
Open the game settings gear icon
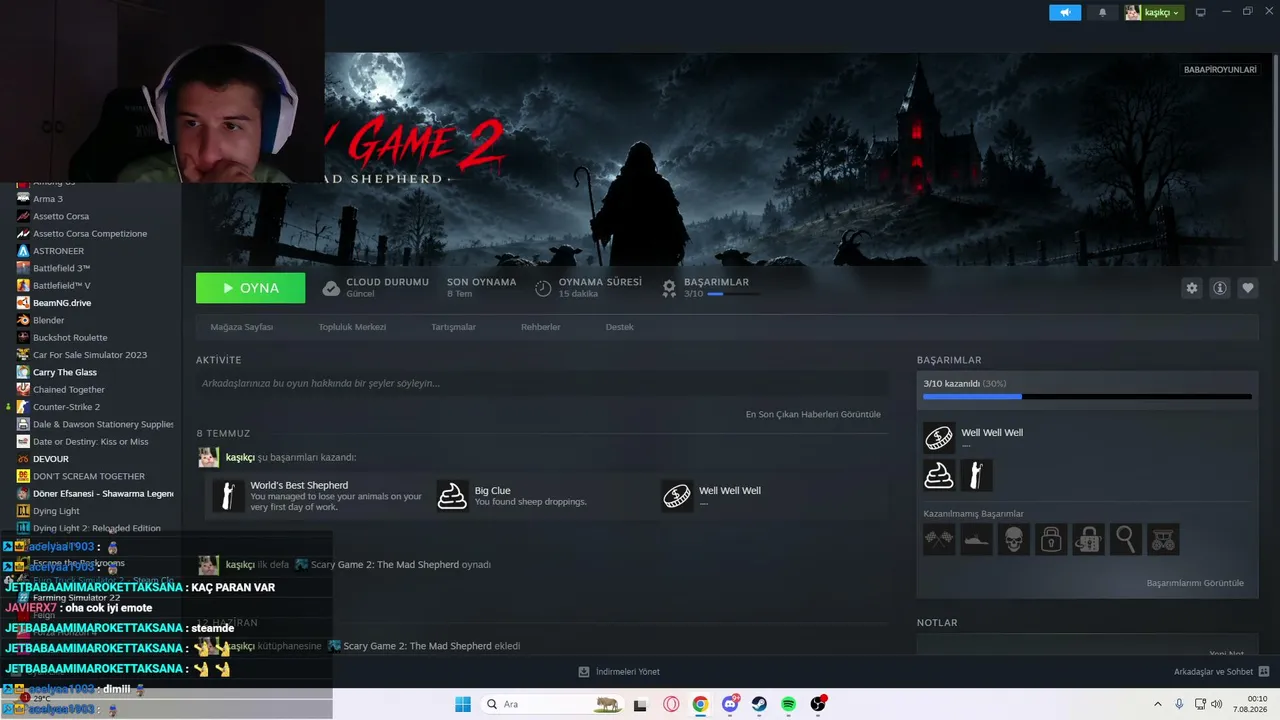tap(1192, 288)
